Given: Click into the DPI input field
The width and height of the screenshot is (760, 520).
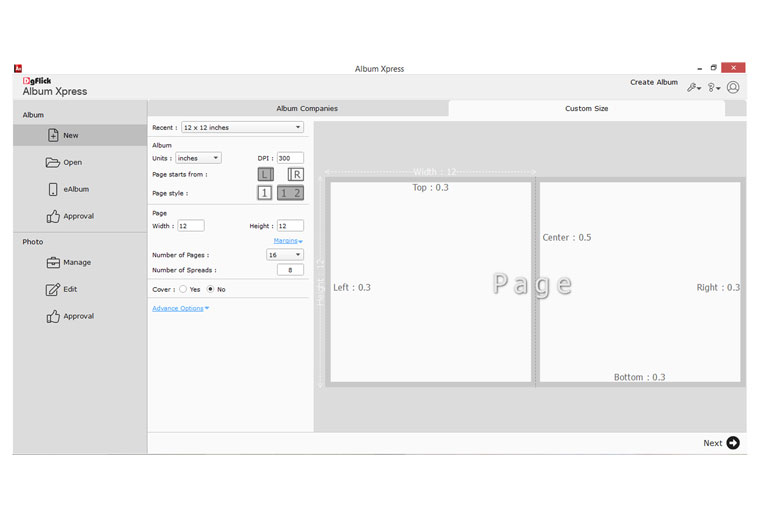Looking at the screenshot, I should pos(290,158).
